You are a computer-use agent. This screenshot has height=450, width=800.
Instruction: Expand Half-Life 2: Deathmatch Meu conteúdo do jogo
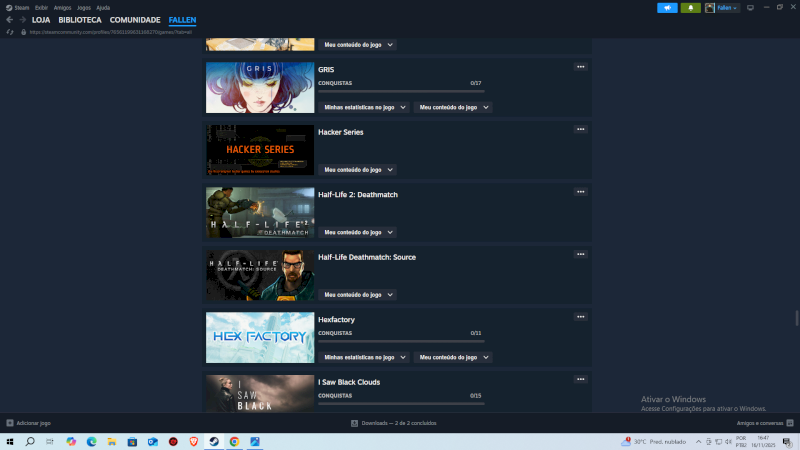pos(358,232)
